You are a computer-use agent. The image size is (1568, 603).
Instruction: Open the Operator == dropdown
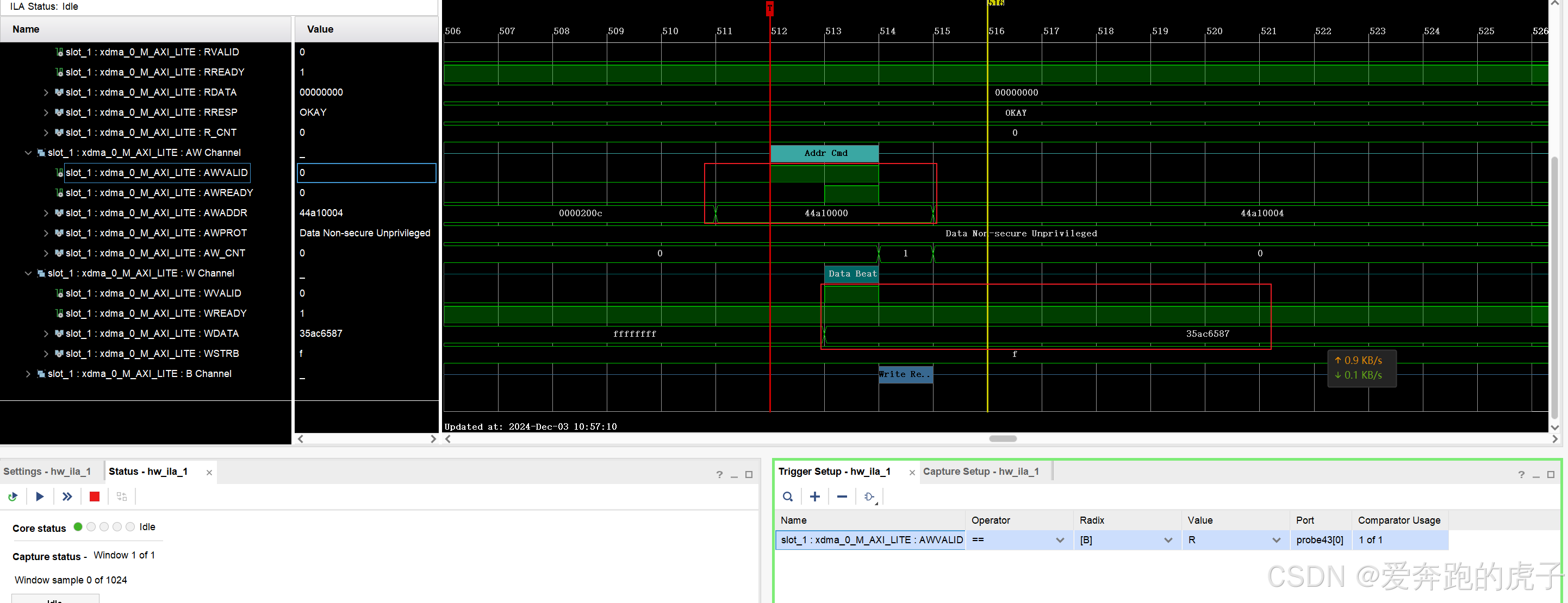[x=1060, y=540]
